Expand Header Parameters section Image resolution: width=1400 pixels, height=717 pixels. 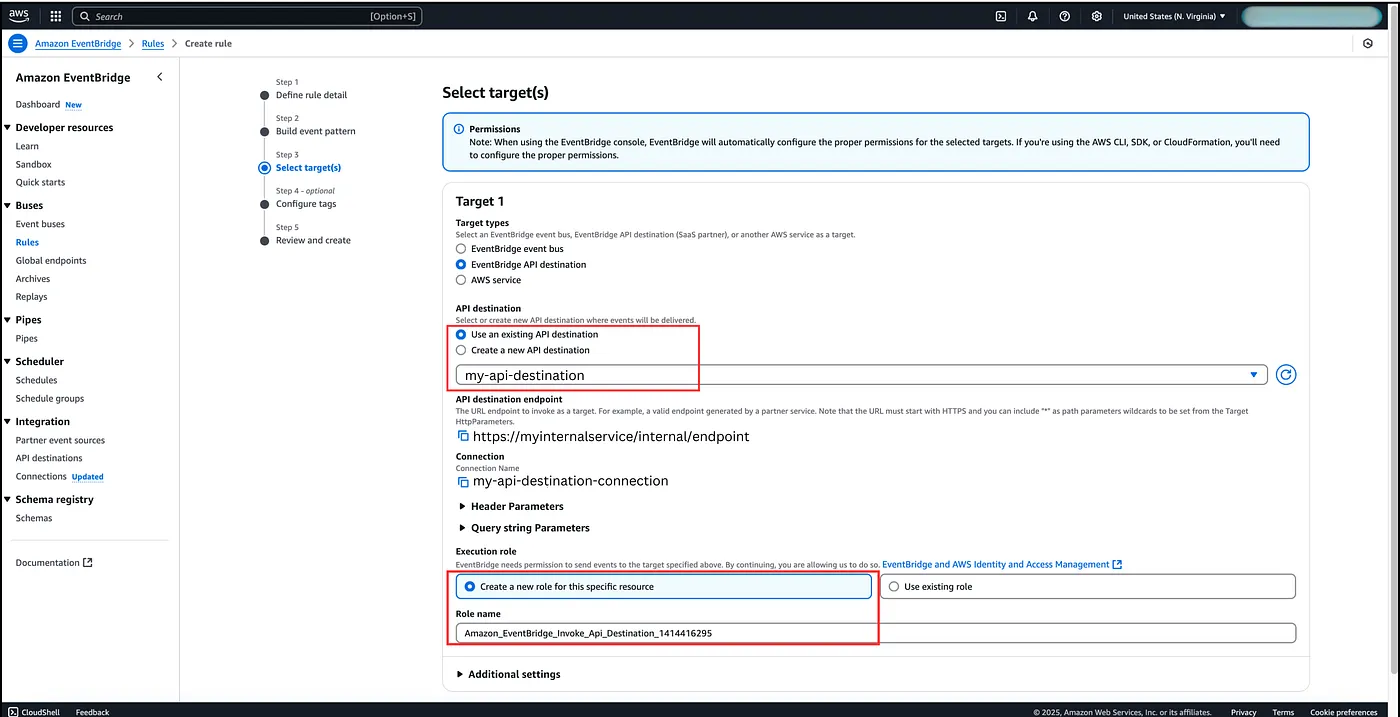click(x=511, y=506)
